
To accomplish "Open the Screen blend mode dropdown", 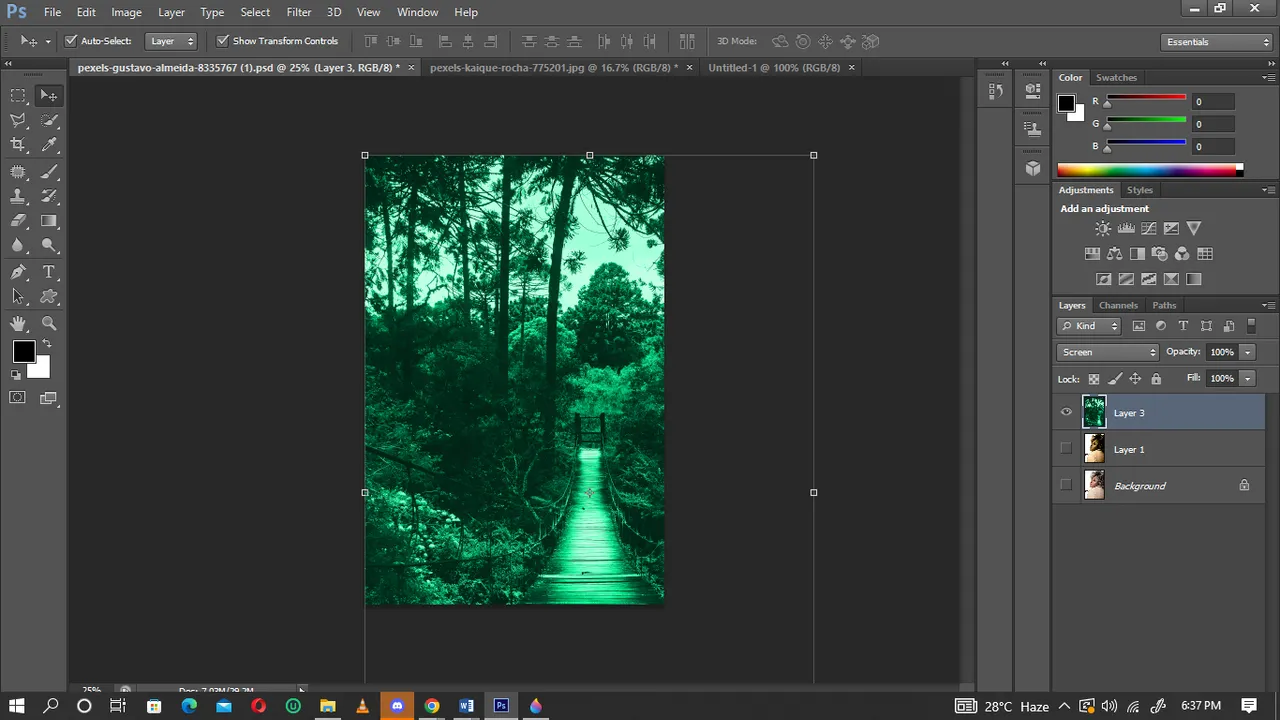I will point(1107,352).
